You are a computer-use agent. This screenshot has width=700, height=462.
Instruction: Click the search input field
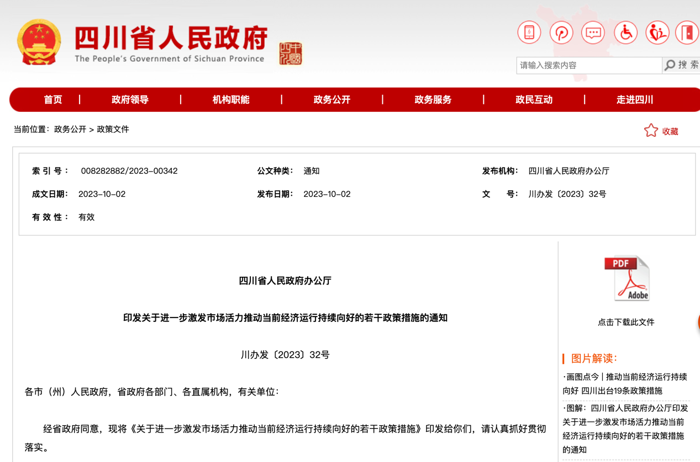[588, 65]
